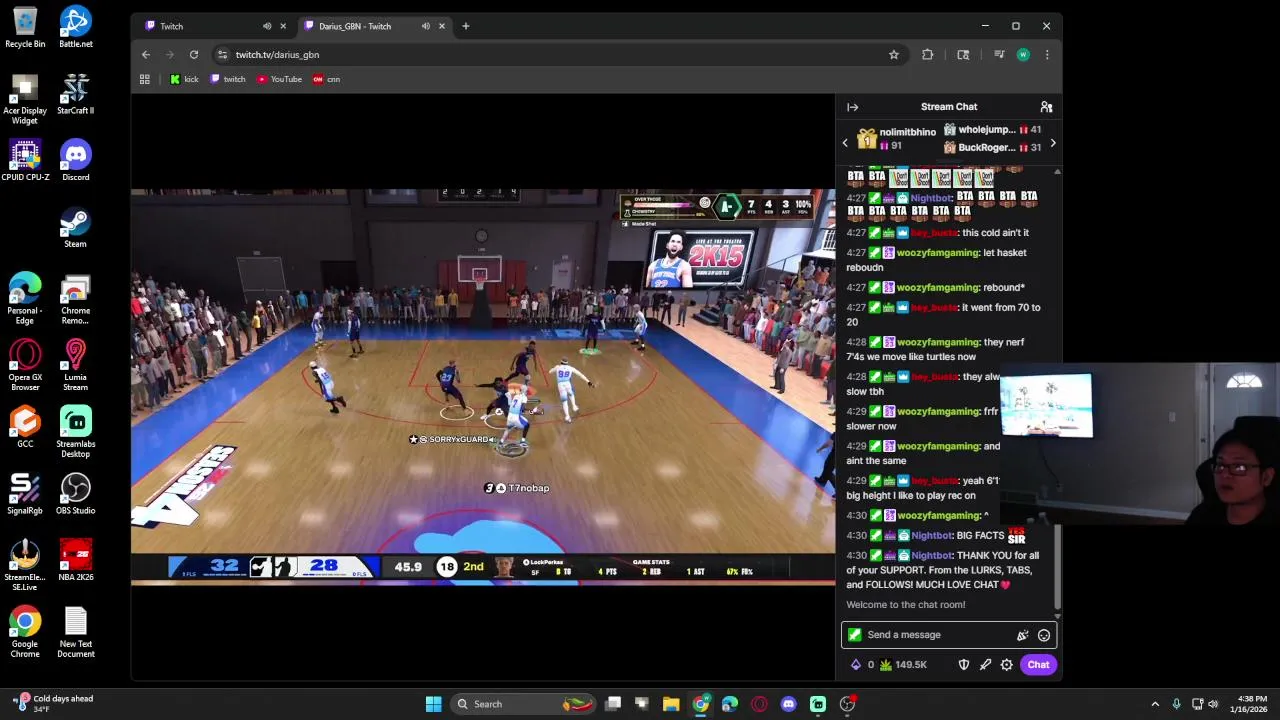The image size is (1280, 720).
Task: Mute audio on the first Twitch tab
Action: click(267, 26)
